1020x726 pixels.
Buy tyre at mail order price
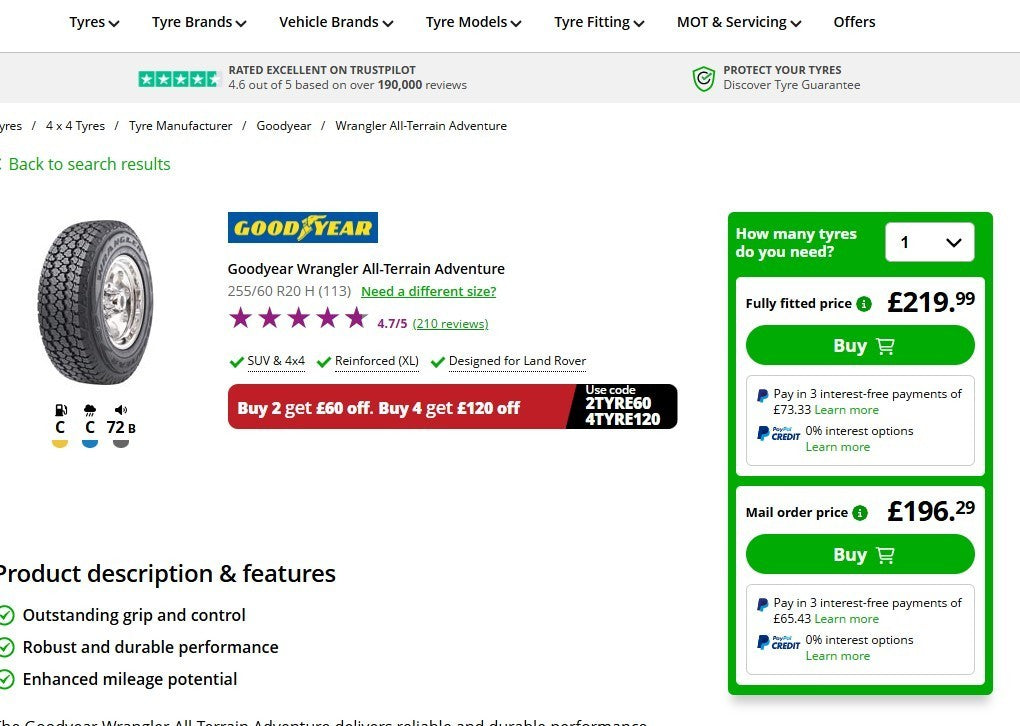(860, 554)
